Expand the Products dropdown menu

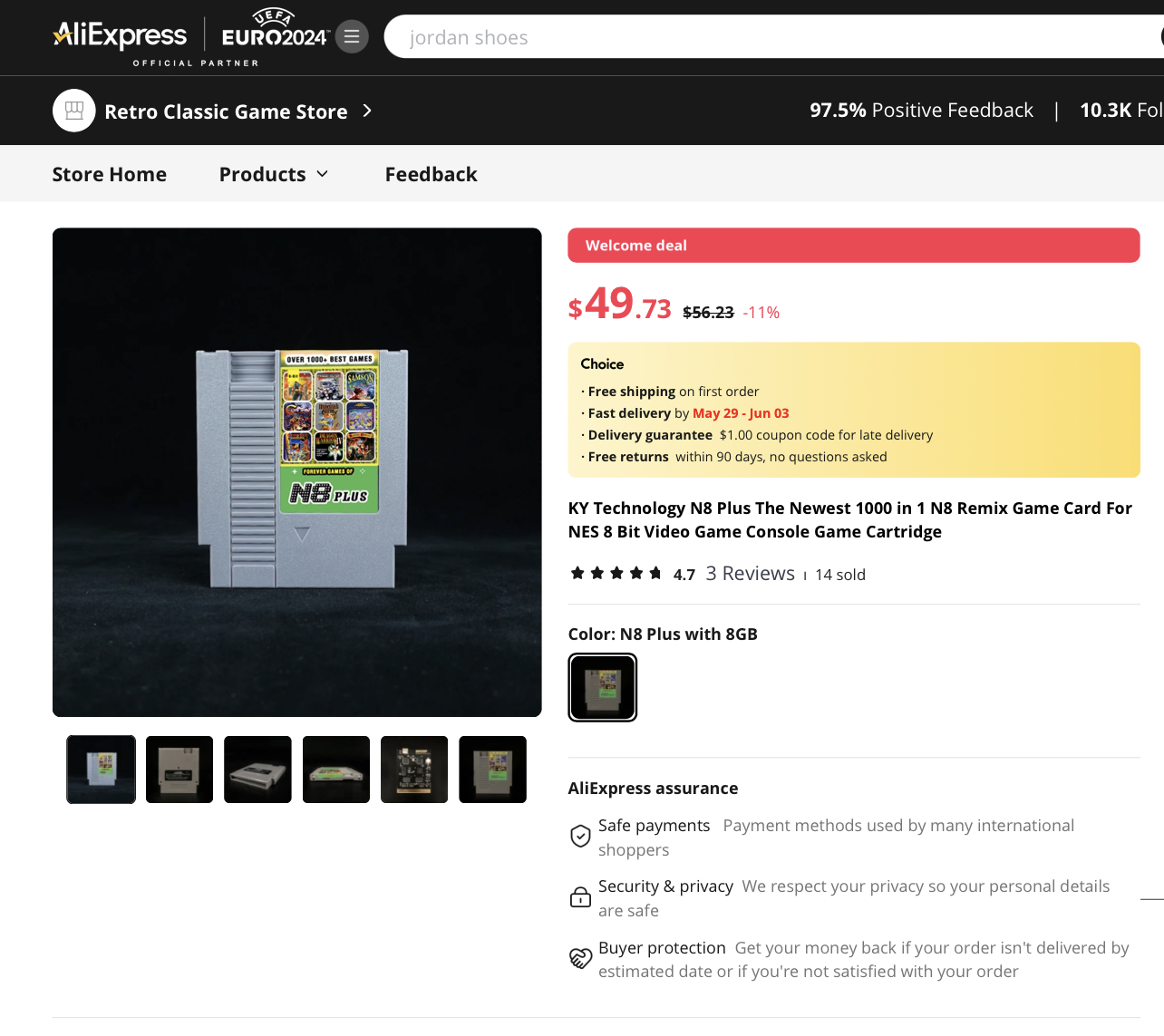coord(274,174)
